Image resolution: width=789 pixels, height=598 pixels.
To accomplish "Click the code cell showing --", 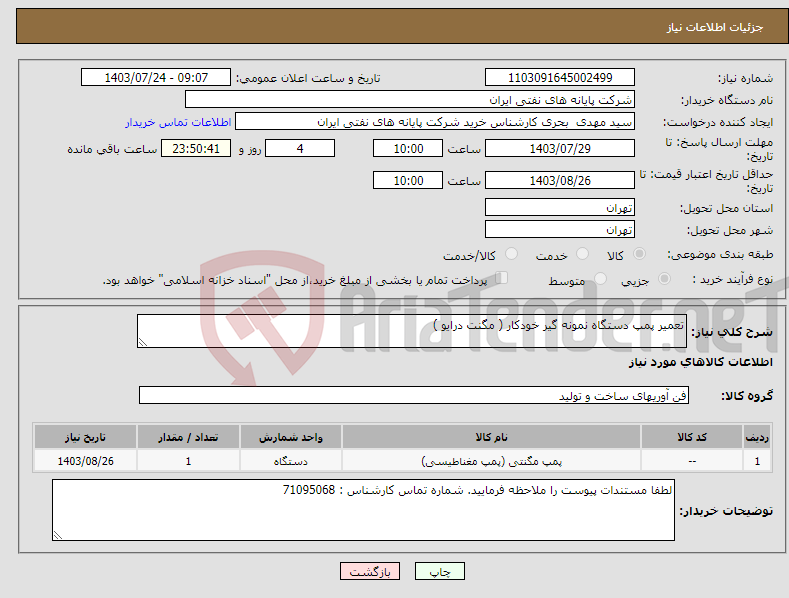I will click(692, 461).
